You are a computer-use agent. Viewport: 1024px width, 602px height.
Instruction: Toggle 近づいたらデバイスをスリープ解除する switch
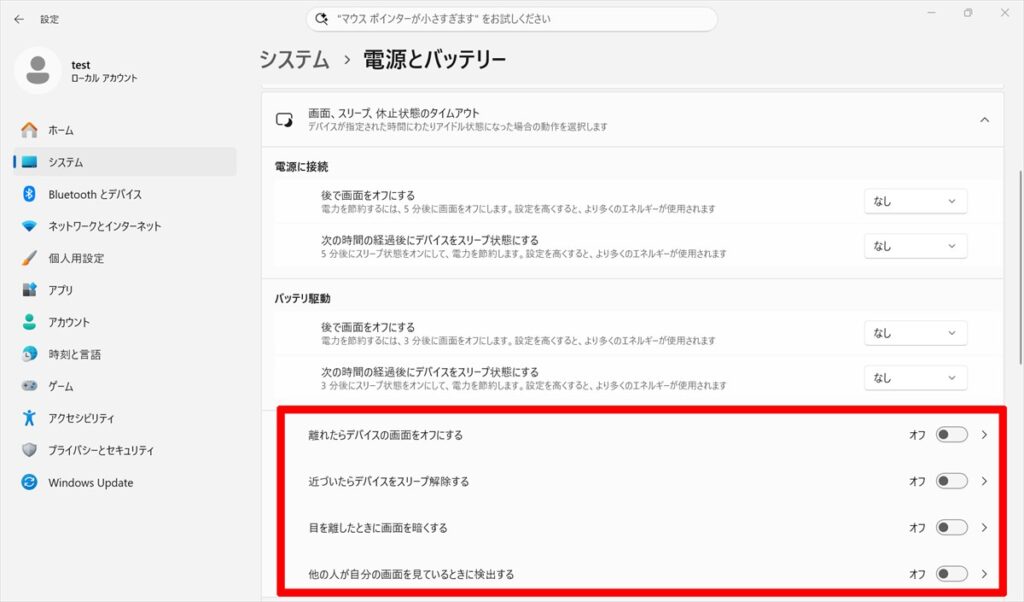(x=952, y=481)
